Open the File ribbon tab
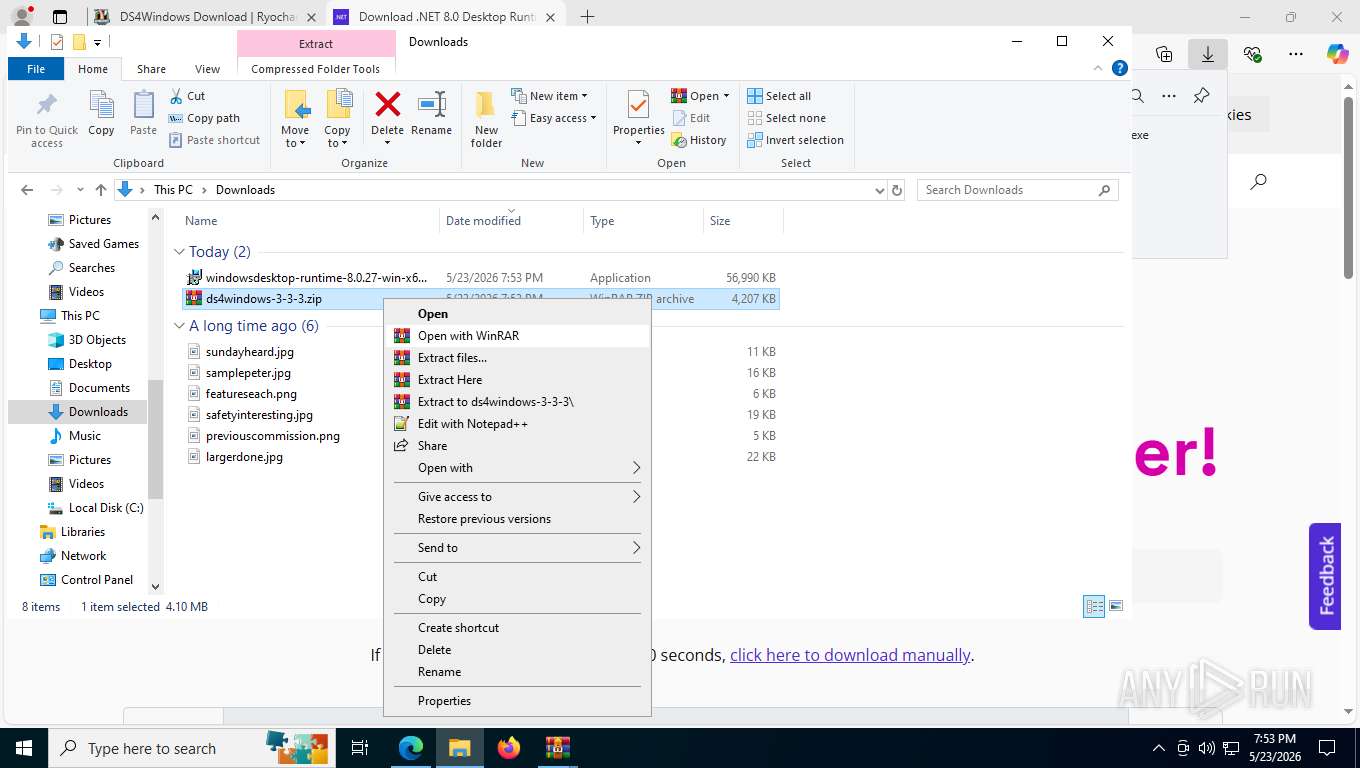 tap(36, 69)
